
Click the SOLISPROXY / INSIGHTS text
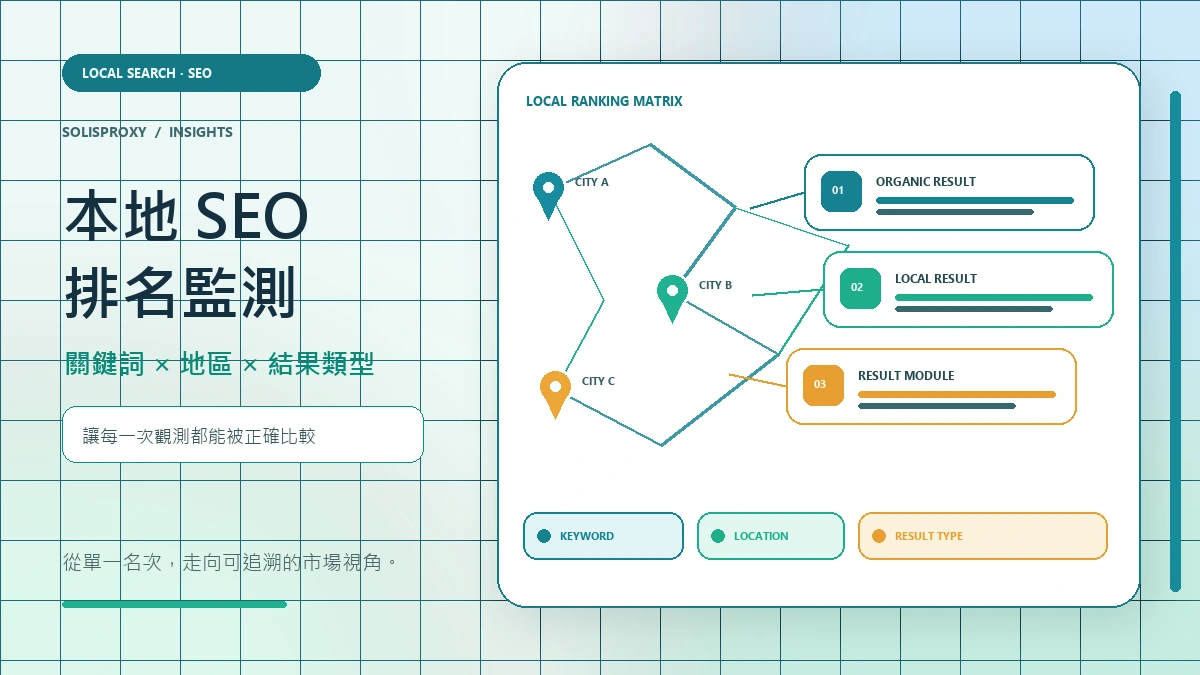coord(147,132)
